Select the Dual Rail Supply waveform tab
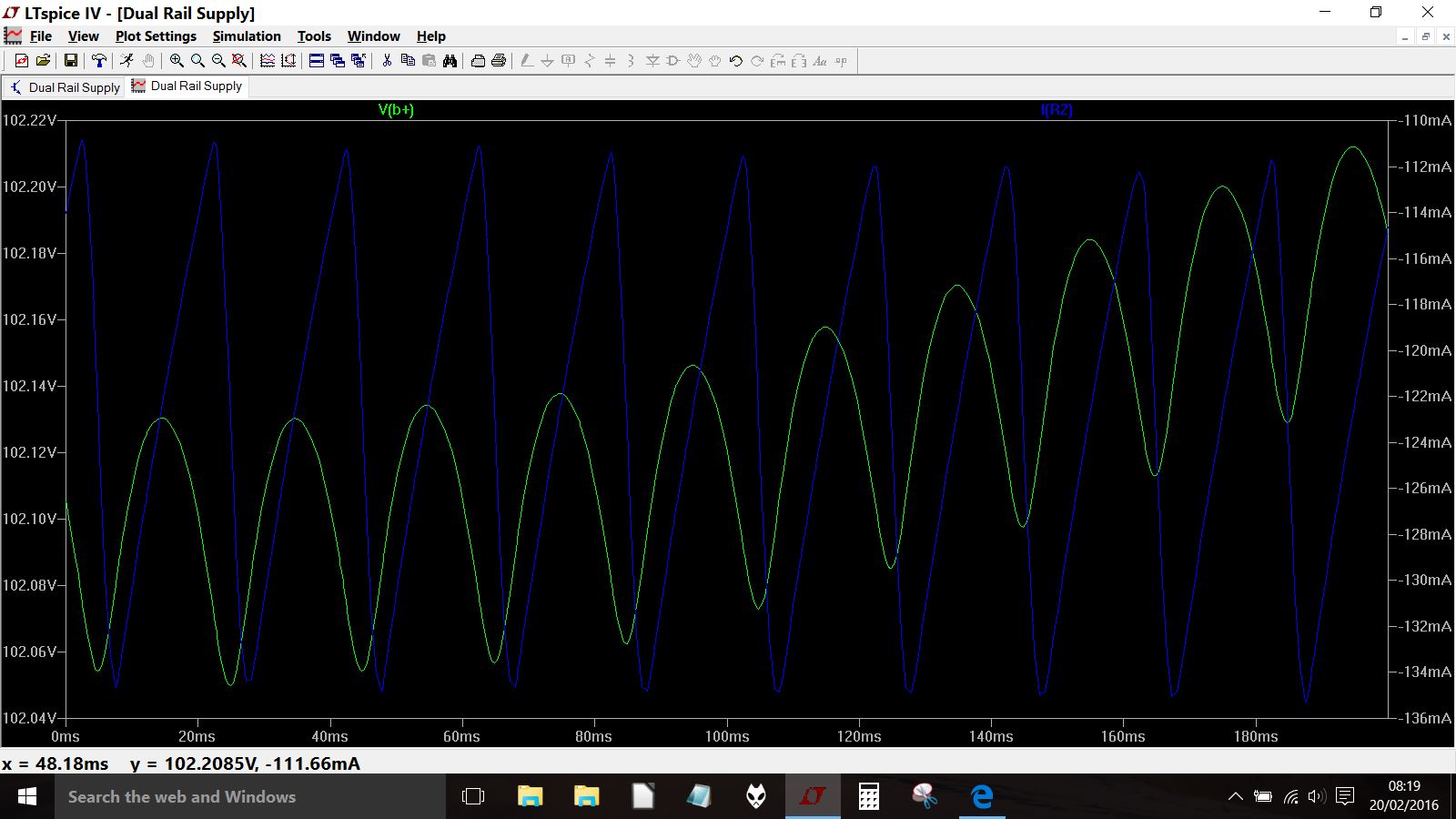This screenshot has width=1456, height=819. (x=187, y=86)
